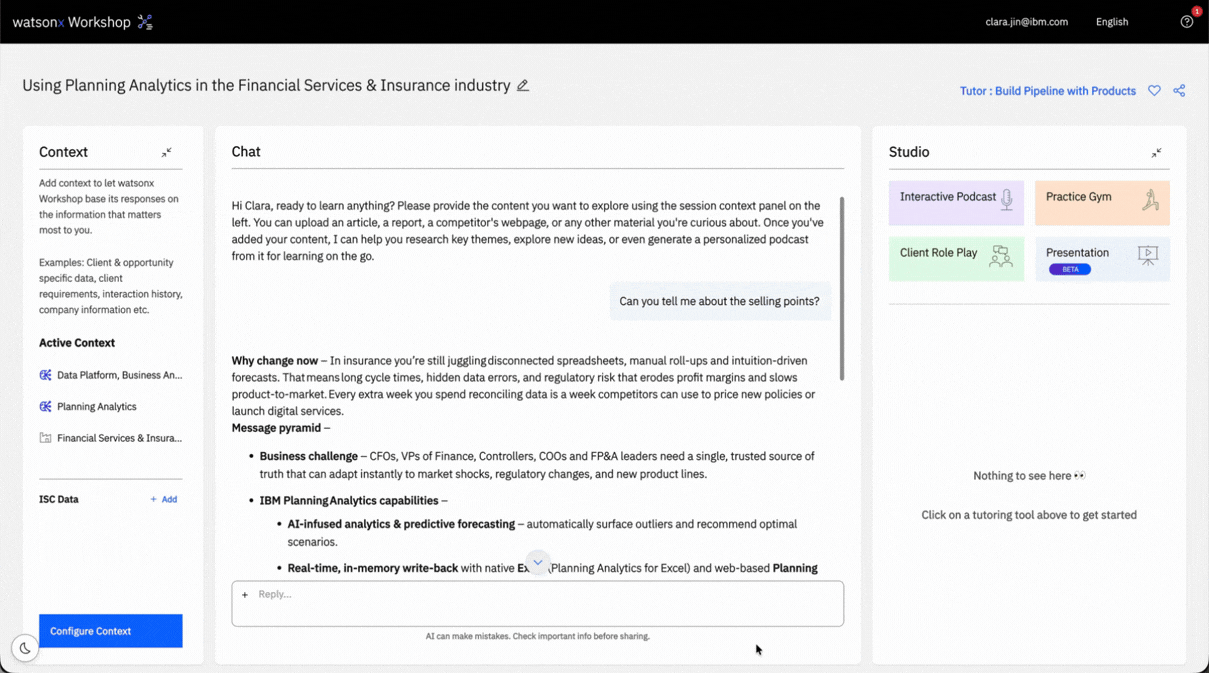
Task: Click 'Nothing to see here' text
Action: click(1029, 476)
